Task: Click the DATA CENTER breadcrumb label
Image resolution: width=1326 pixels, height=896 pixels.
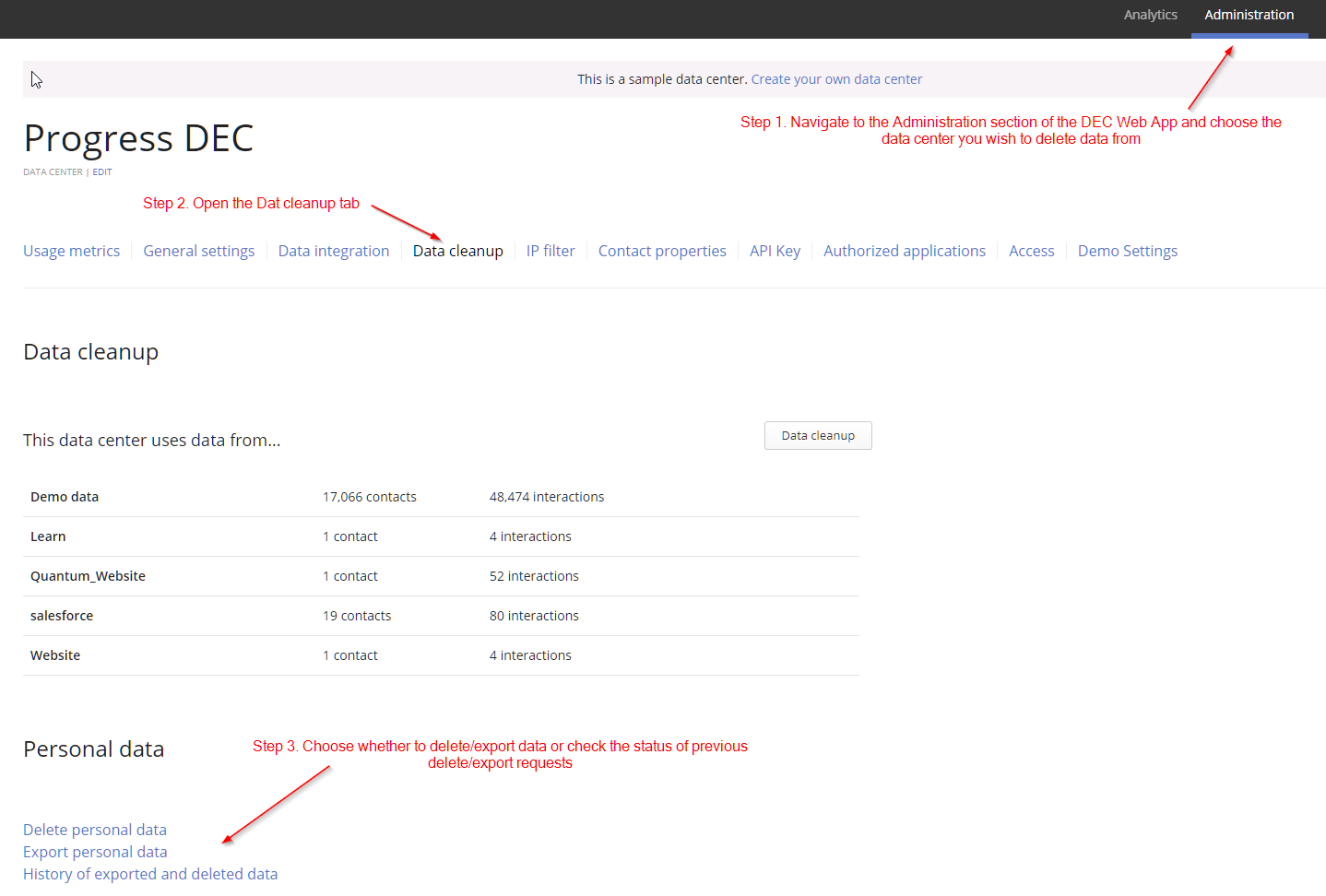Action: (53, 172)
